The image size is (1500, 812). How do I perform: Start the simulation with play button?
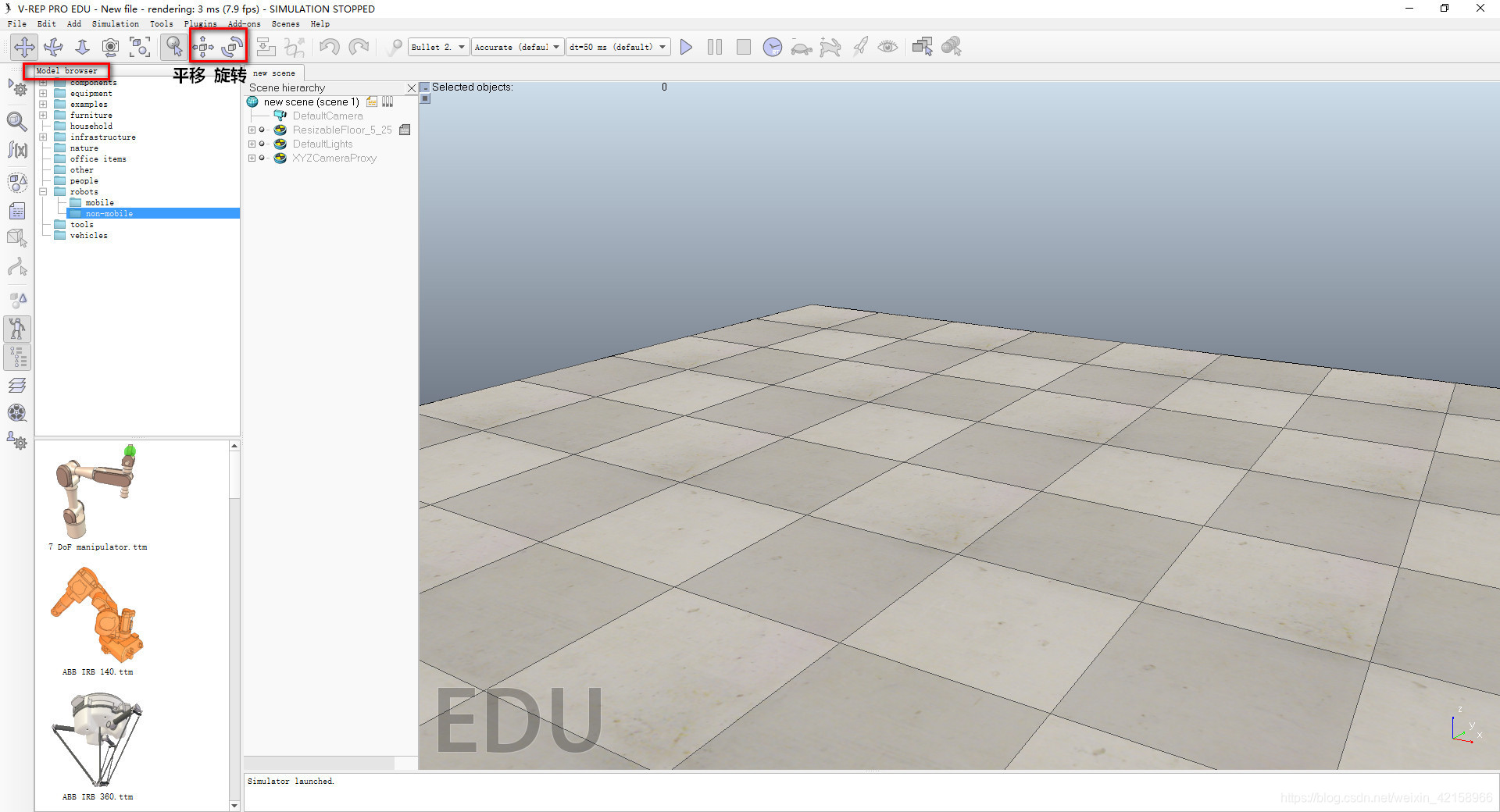coord(686,47)
